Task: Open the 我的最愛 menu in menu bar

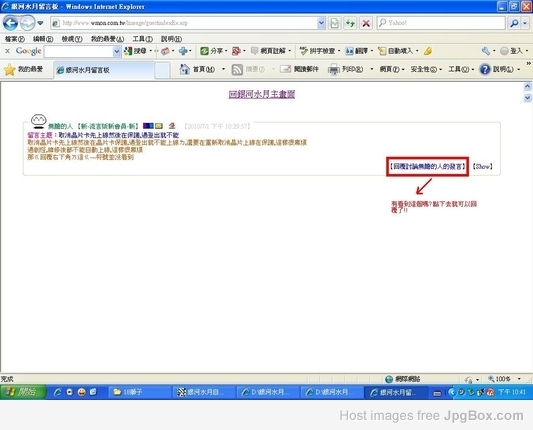Action: click(107, 39)
